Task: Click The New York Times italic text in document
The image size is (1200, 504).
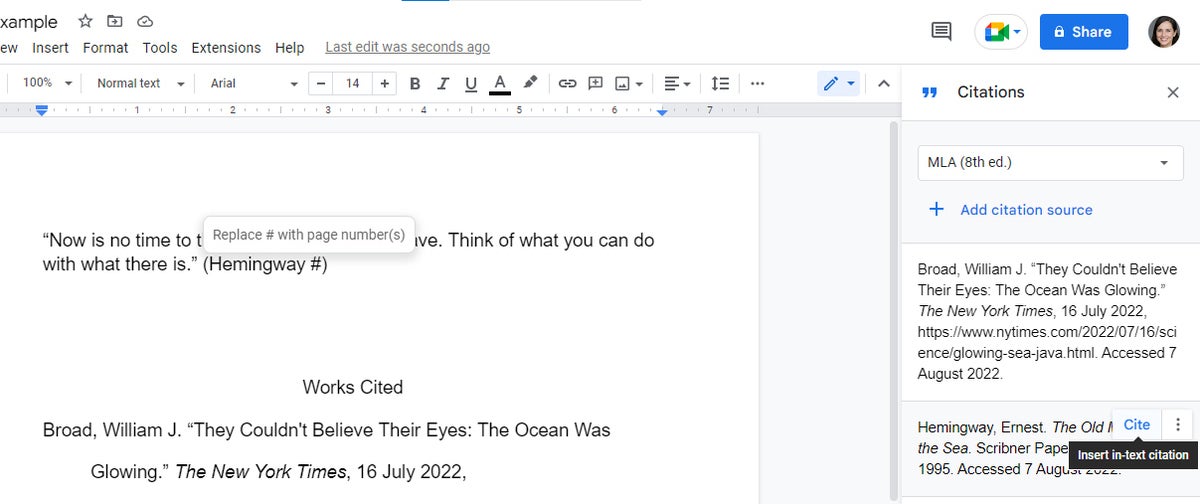Action: pyautogui.click(x=260, y=471)
